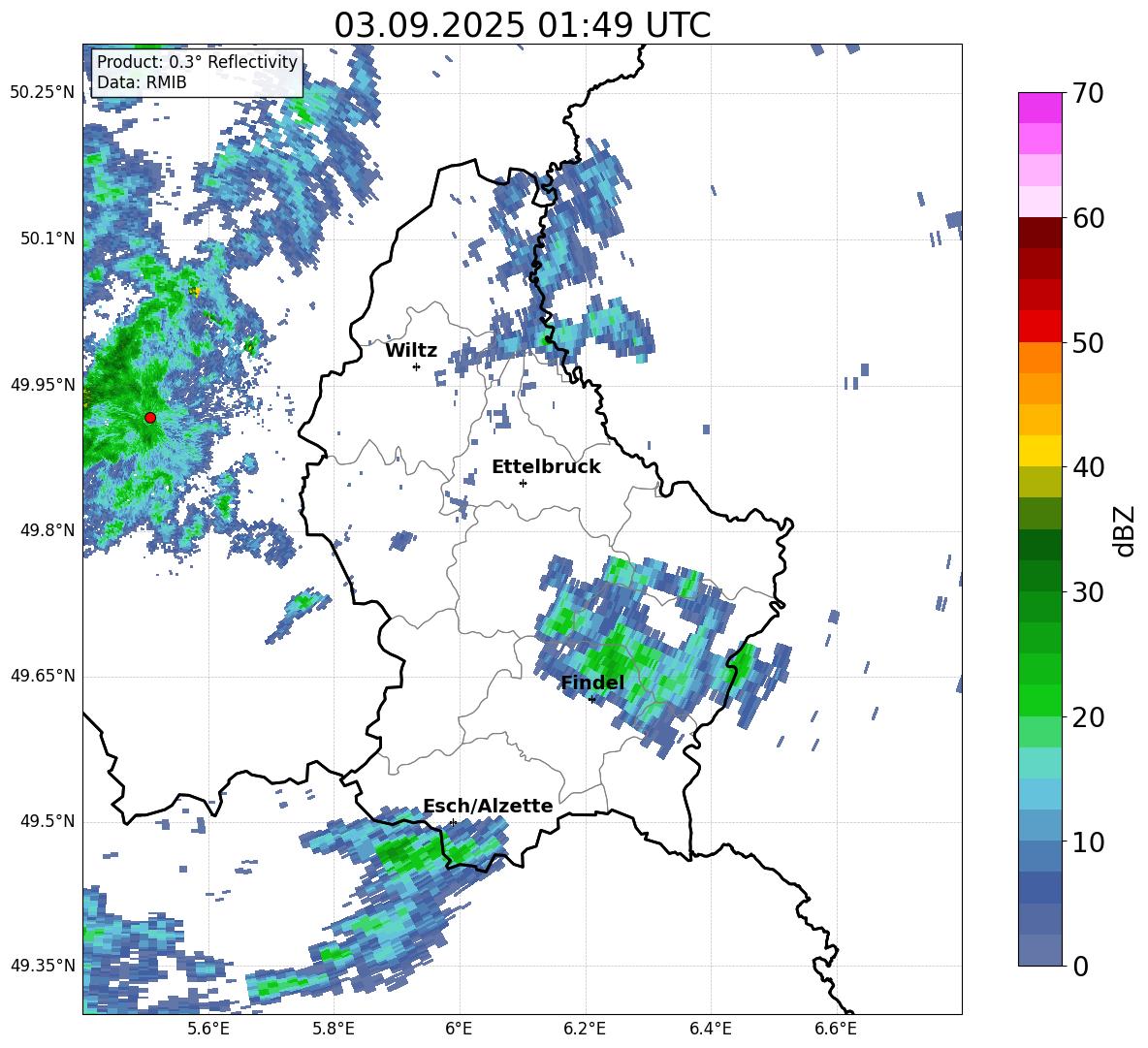This screenshot has height=1048, width=1148.
Task: Click the 5.6°E longitude label
Action: [x=208, y=1029]
